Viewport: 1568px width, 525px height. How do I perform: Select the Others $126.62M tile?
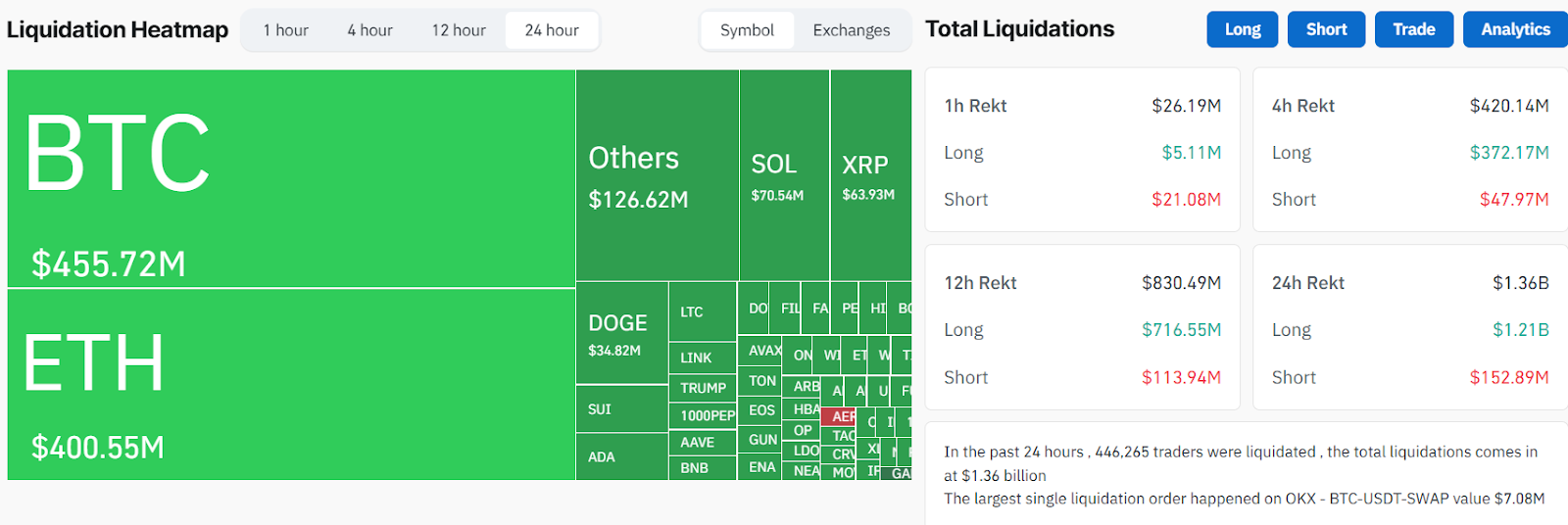657,176
